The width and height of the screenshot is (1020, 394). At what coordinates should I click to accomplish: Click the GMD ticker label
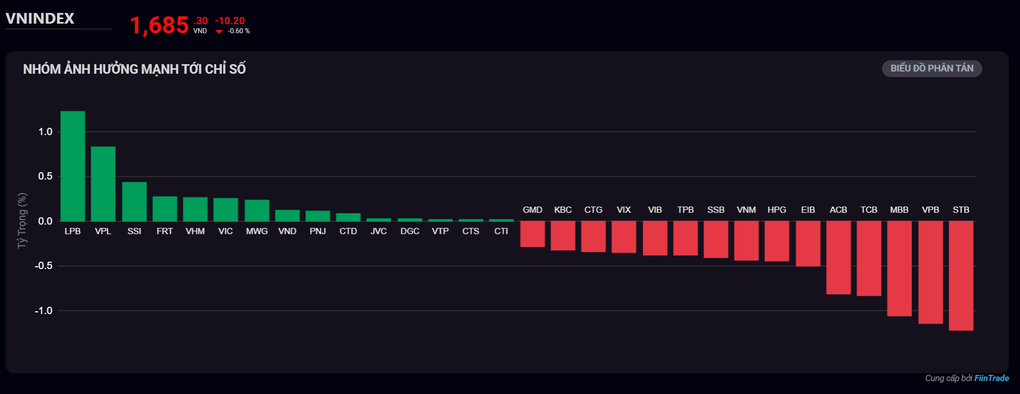coord(532,210)
